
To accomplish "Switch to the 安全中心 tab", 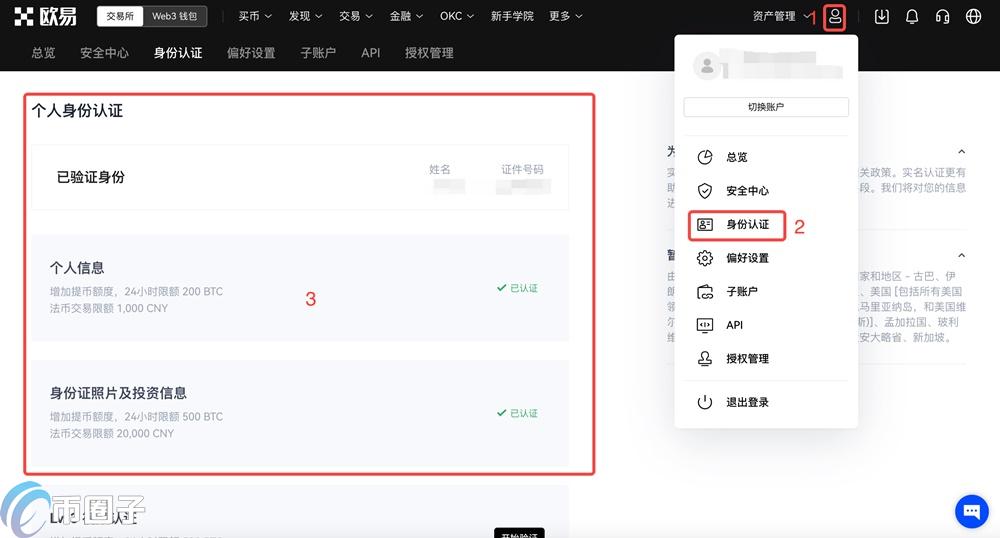I will (104, 53).
